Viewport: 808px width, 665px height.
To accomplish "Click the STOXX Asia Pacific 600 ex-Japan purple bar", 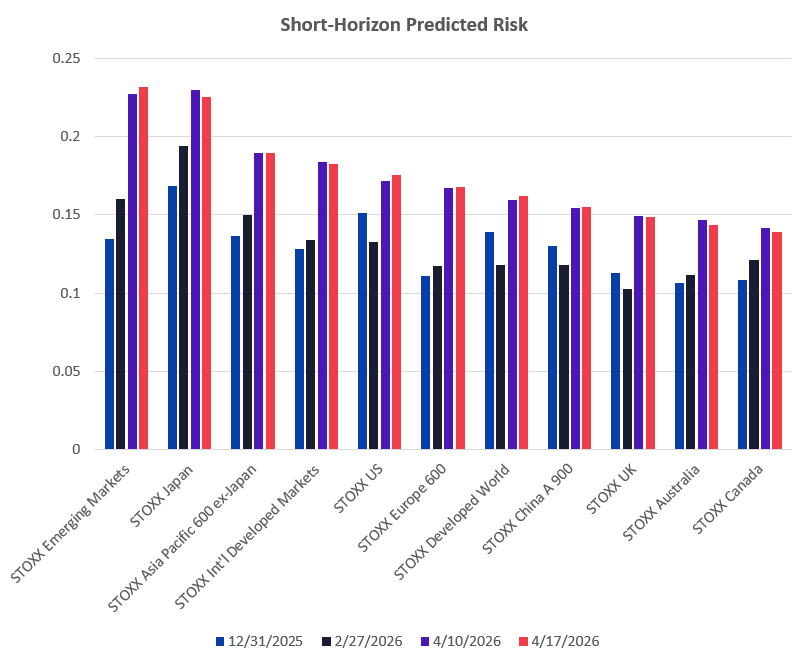I will coord(258,301).
